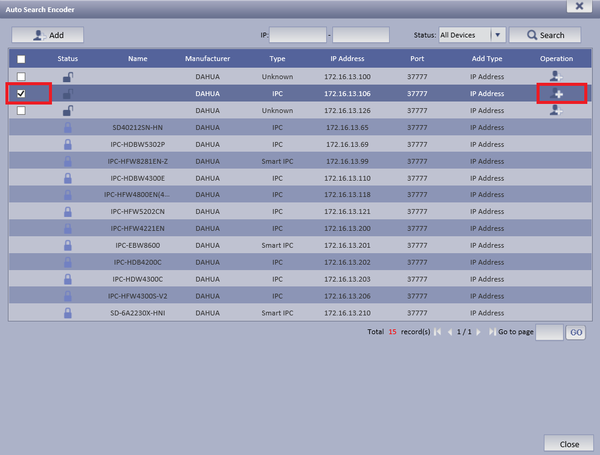The height and width of the screenshot is (455, 600).
Task: Uncheck the box for device 172.16.13.106
Action: [21, 93]
